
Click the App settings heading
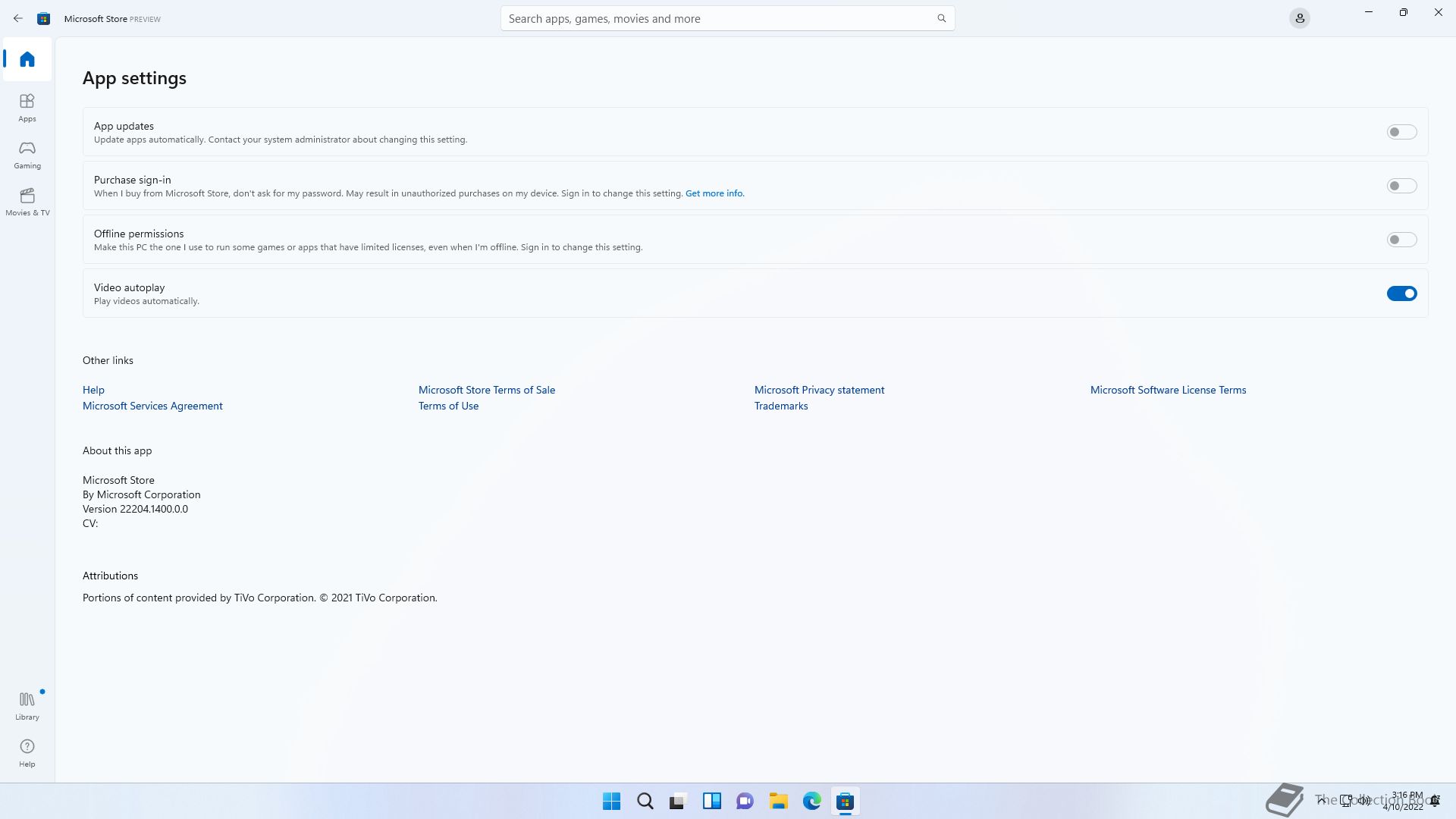point(134,78)
